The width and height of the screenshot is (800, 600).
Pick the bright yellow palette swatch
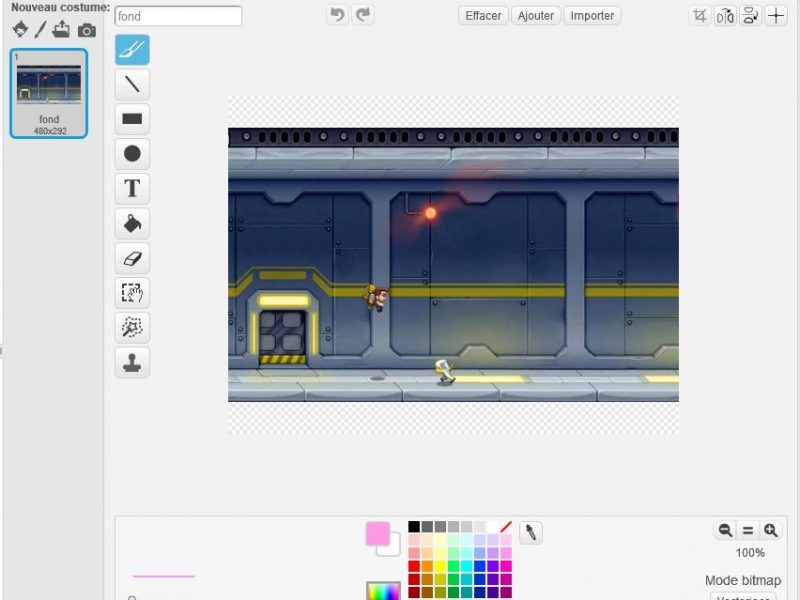[440, 566]
